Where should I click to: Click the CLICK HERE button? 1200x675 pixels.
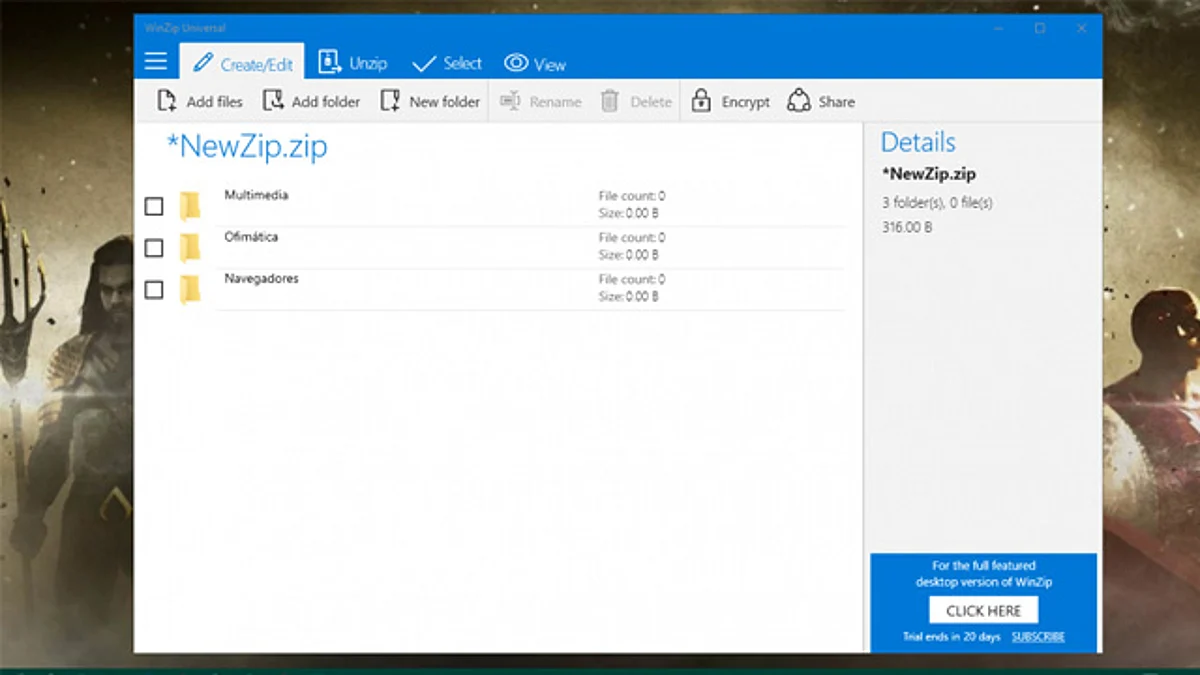(x=983, y=610)
